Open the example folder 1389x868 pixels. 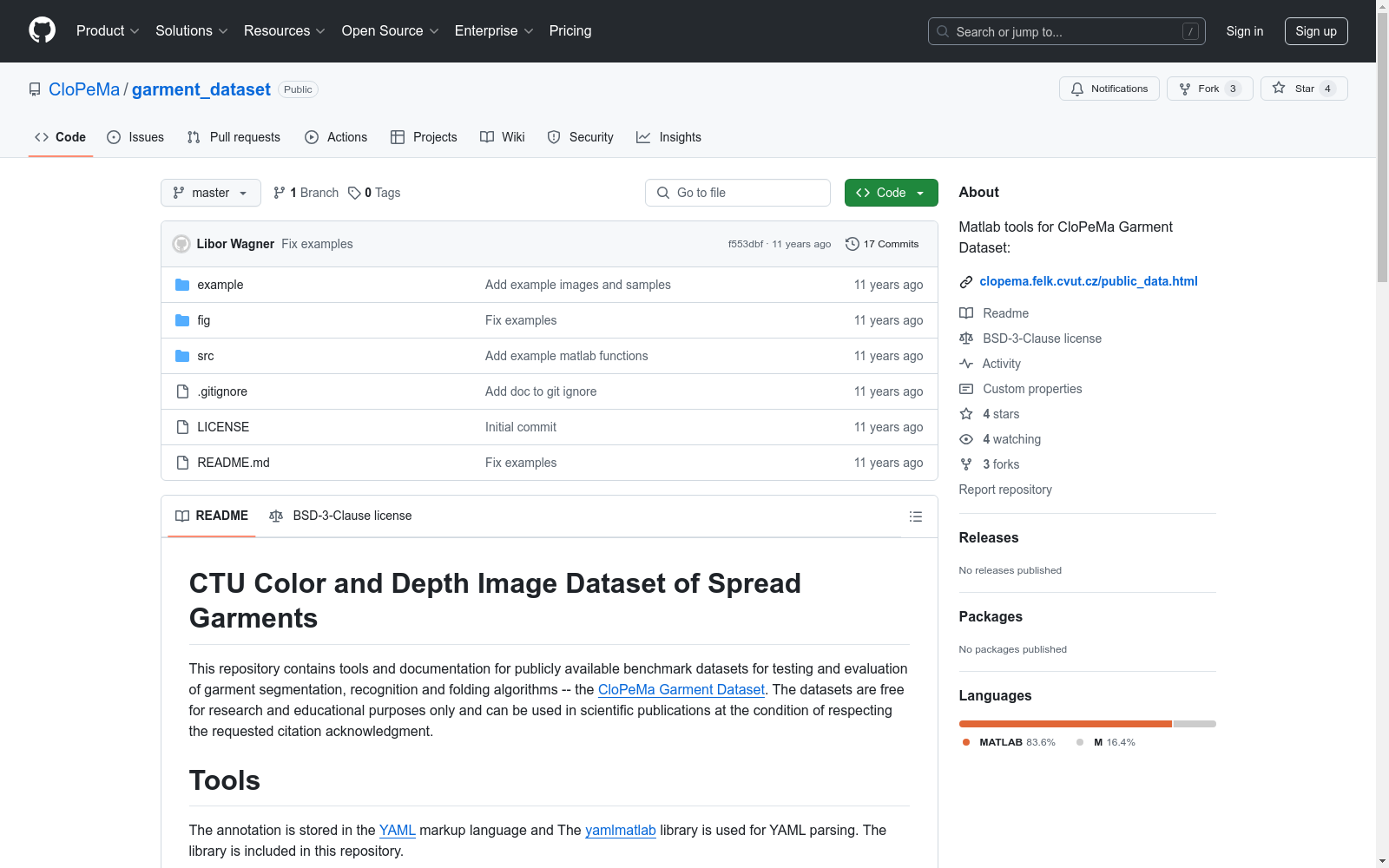pyautogui.click(x=220, y=285)
